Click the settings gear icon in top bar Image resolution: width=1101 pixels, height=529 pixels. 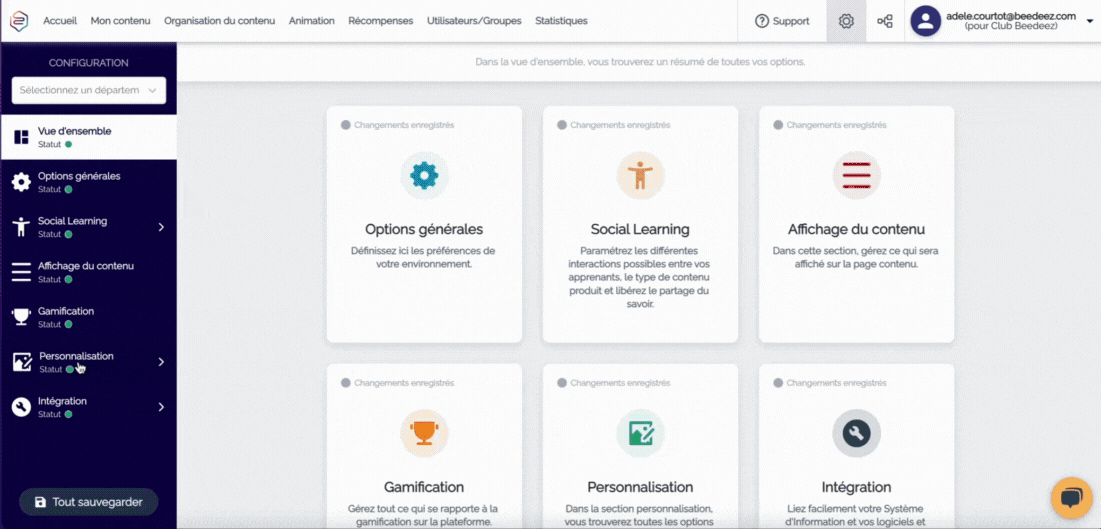pyautogui.click(x=846, y=21)
